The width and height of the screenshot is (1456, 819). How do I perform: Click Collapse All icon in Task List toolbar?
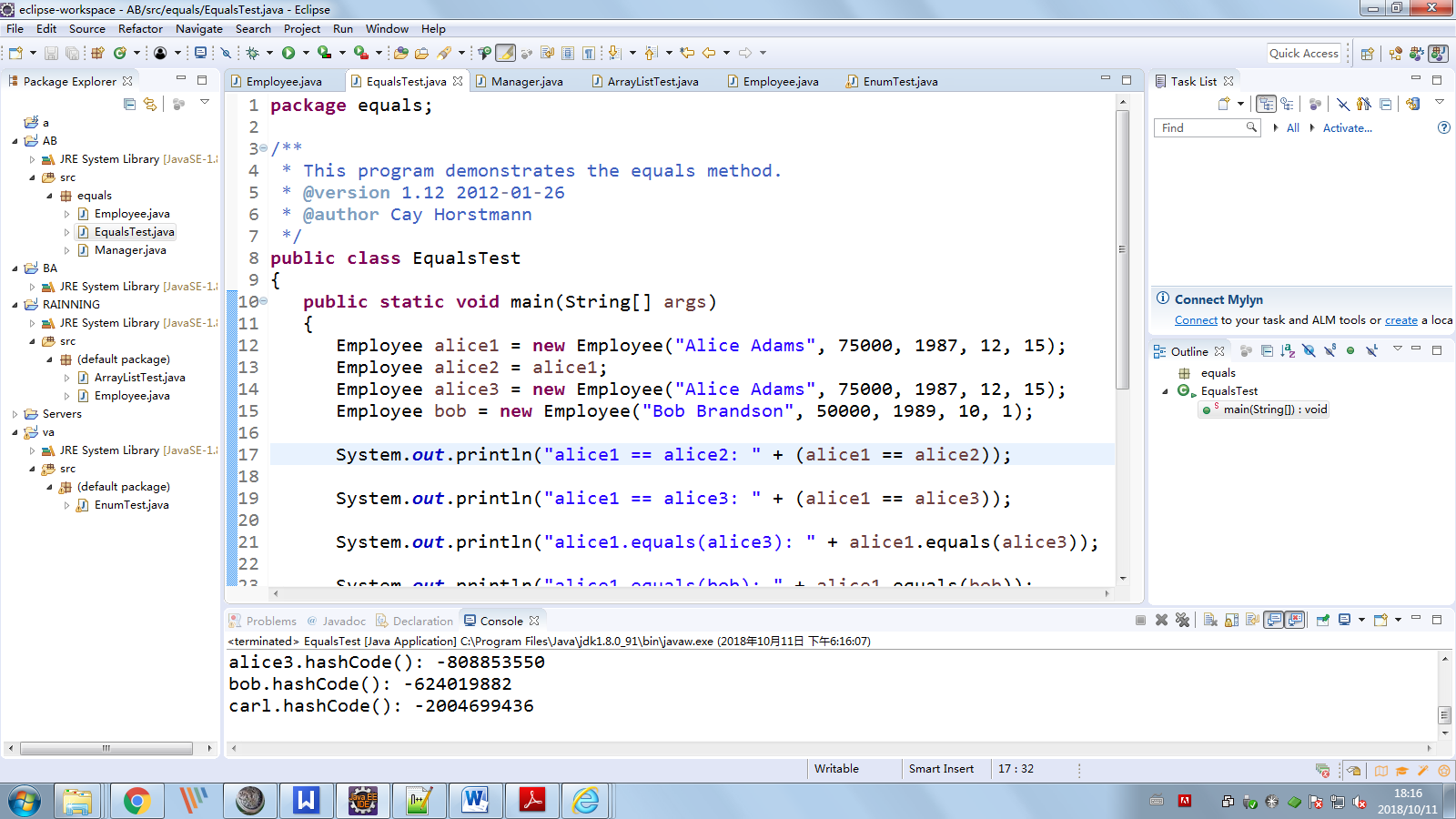pos(1385,104)
